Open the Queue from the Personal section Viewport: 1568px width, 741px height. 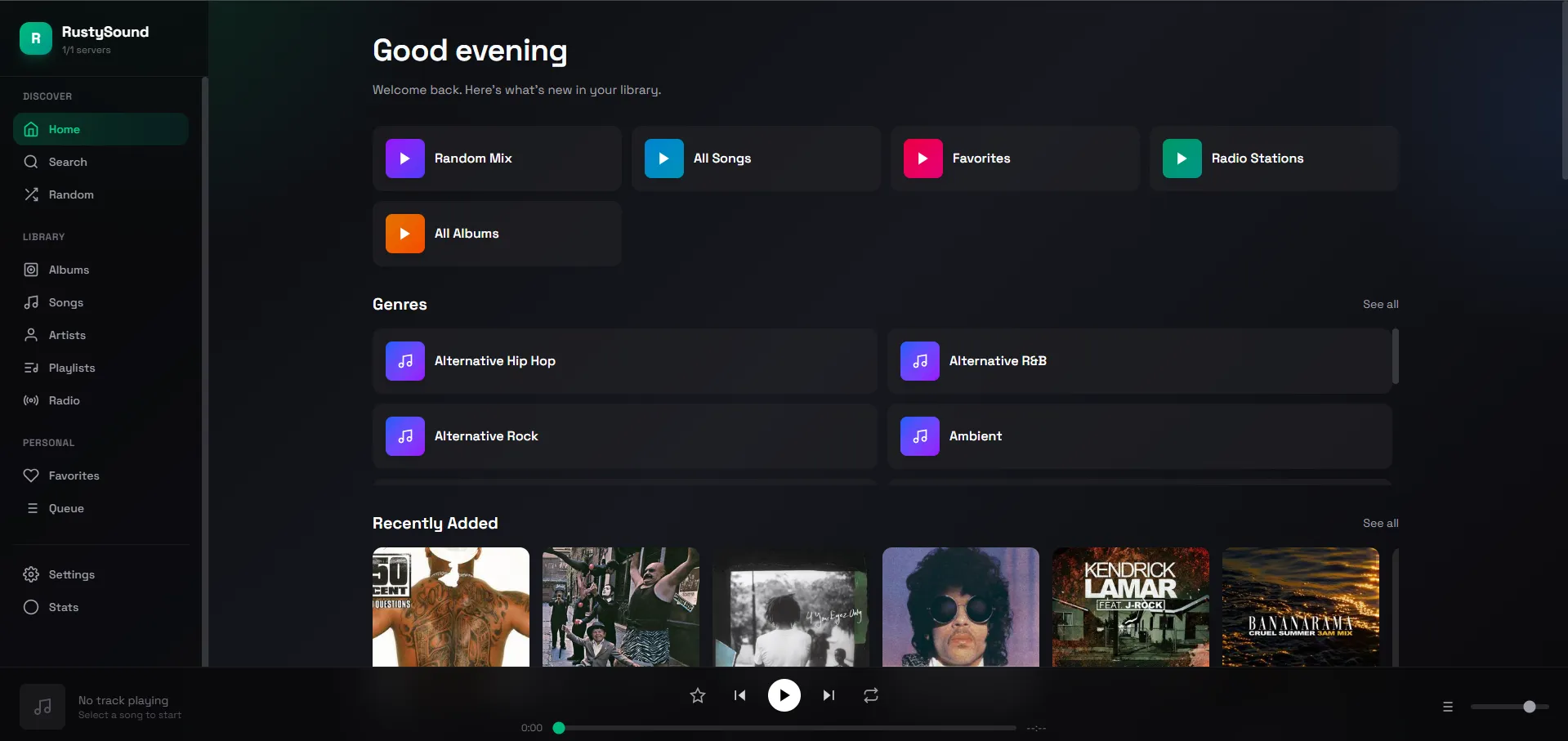pyautogui.click(x=66, y=508)
